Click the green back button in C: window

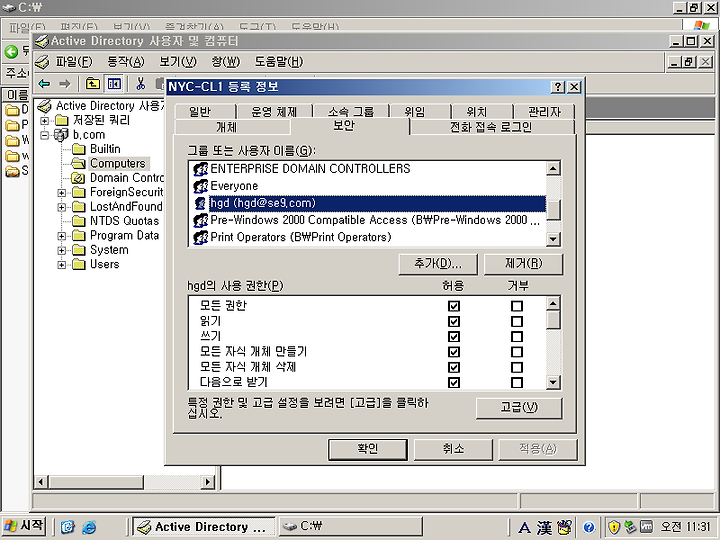[x=11, y=51]
